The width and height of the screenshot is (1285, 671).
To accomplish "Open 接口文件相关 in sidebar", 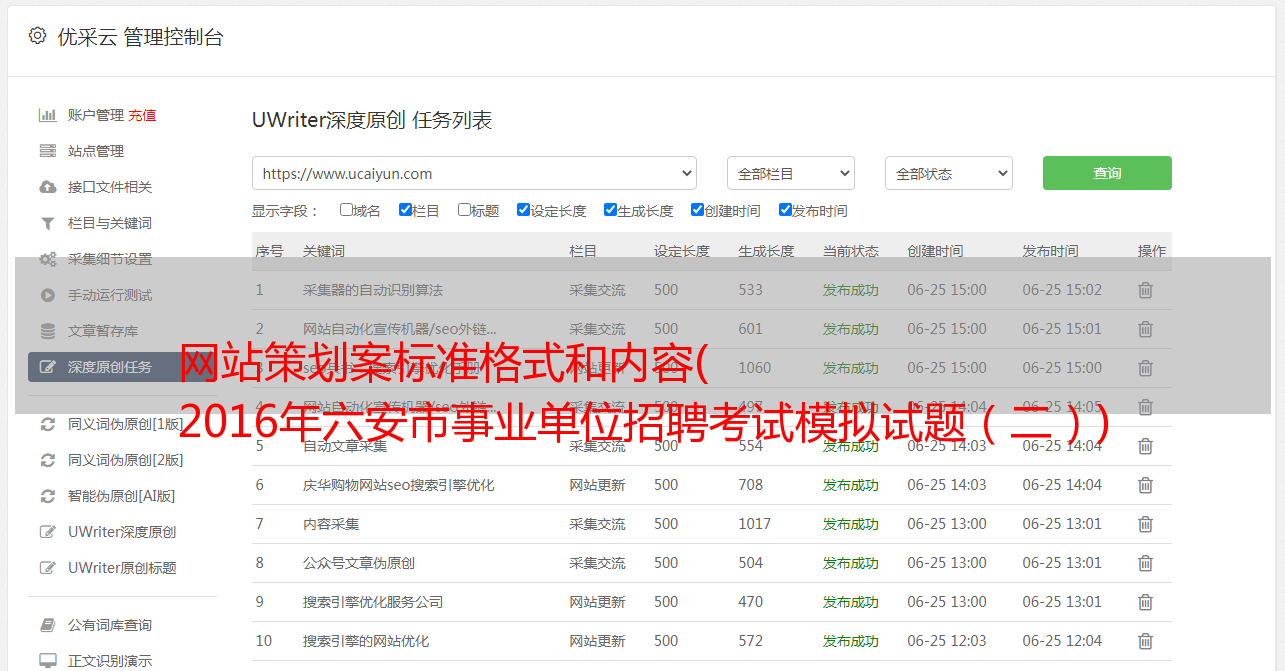I will click(110, 187).
